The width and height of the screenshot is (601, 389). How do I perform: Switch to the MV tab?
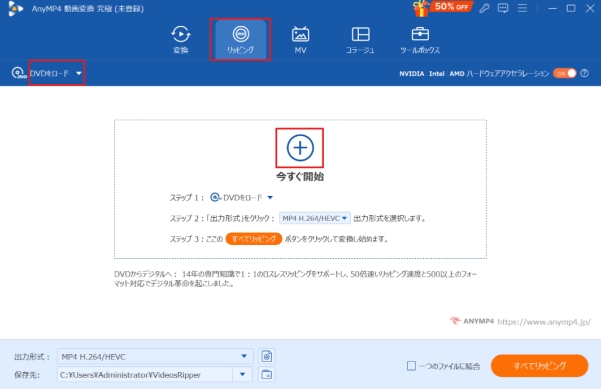300,39
